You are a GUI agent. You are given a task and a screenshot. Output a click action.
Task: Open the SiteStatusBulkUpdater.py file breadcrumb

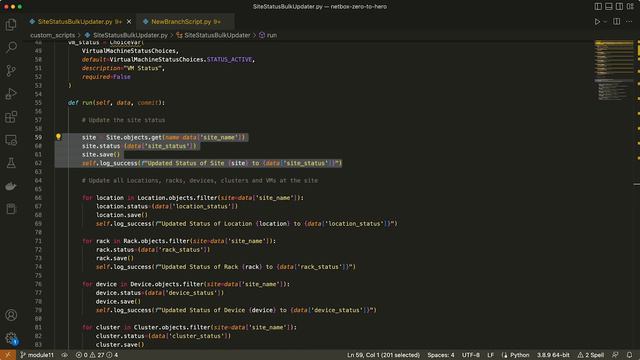(x=126, y=35)
